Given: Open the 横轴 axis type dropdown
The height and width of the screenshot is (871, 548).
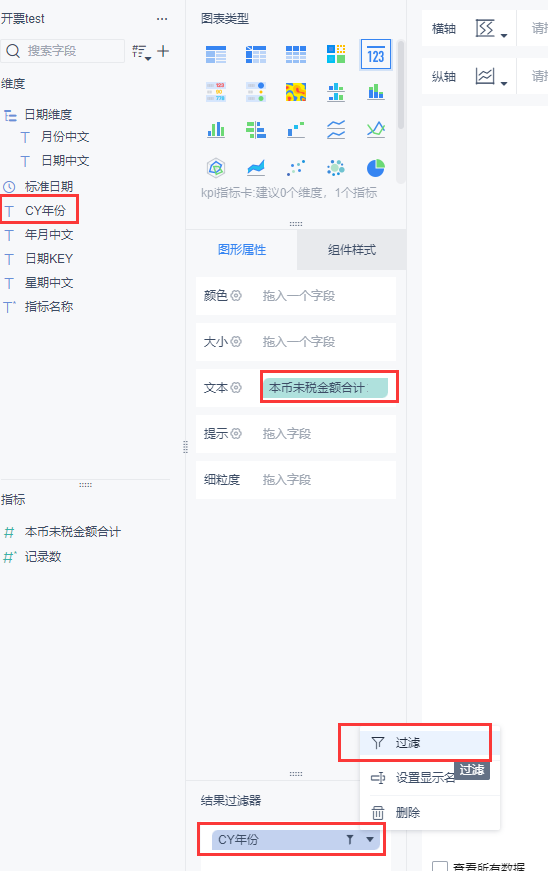Looking at the screenshot, I should point(491,28).
